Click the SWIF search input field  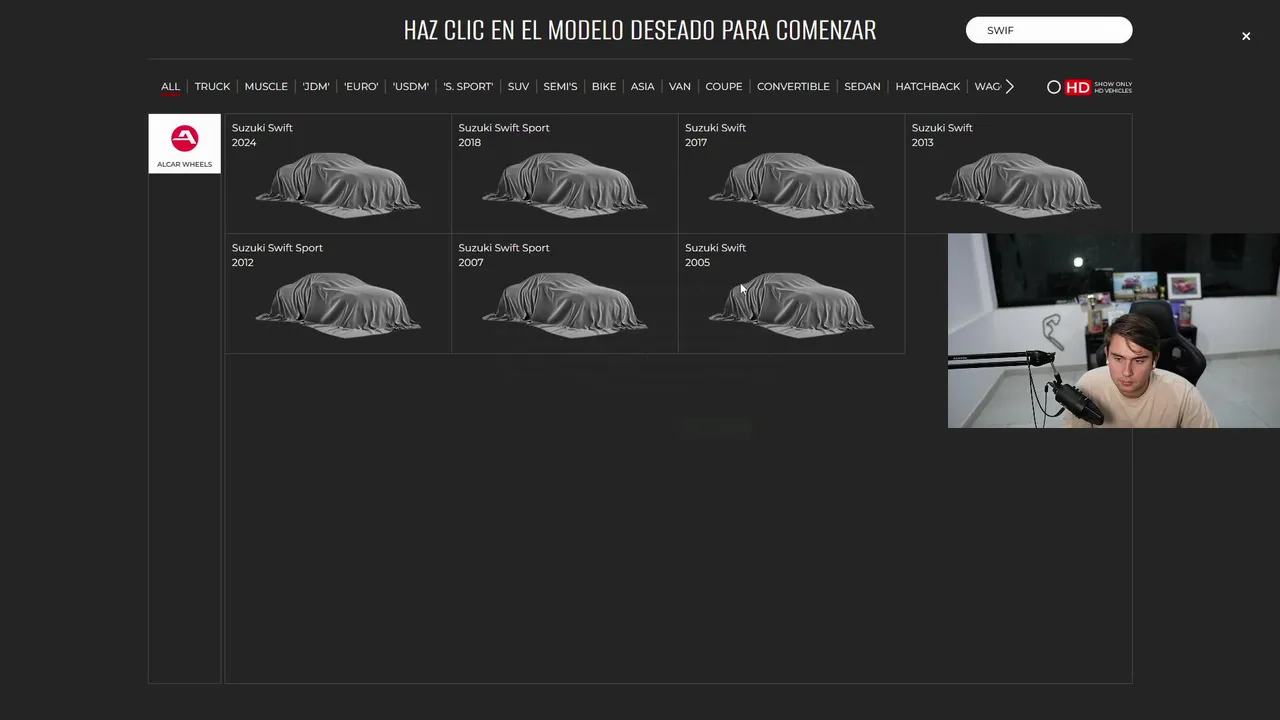pos(1049,30)
